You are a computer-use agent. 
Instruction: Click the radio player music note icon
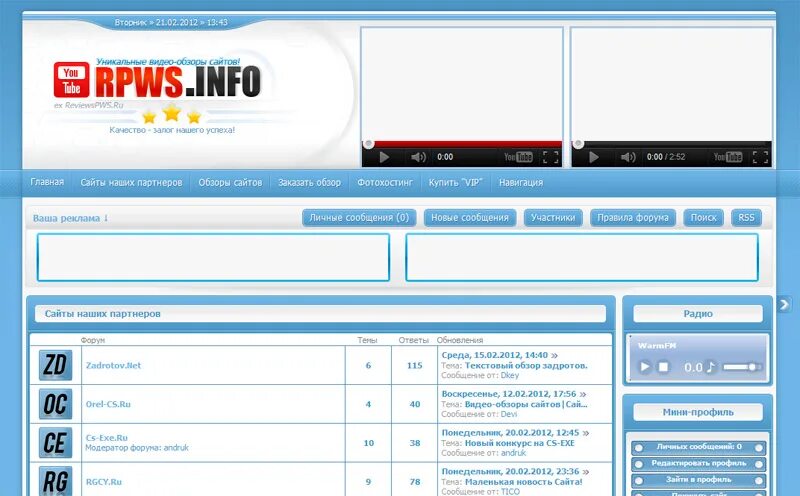(710, 367)
